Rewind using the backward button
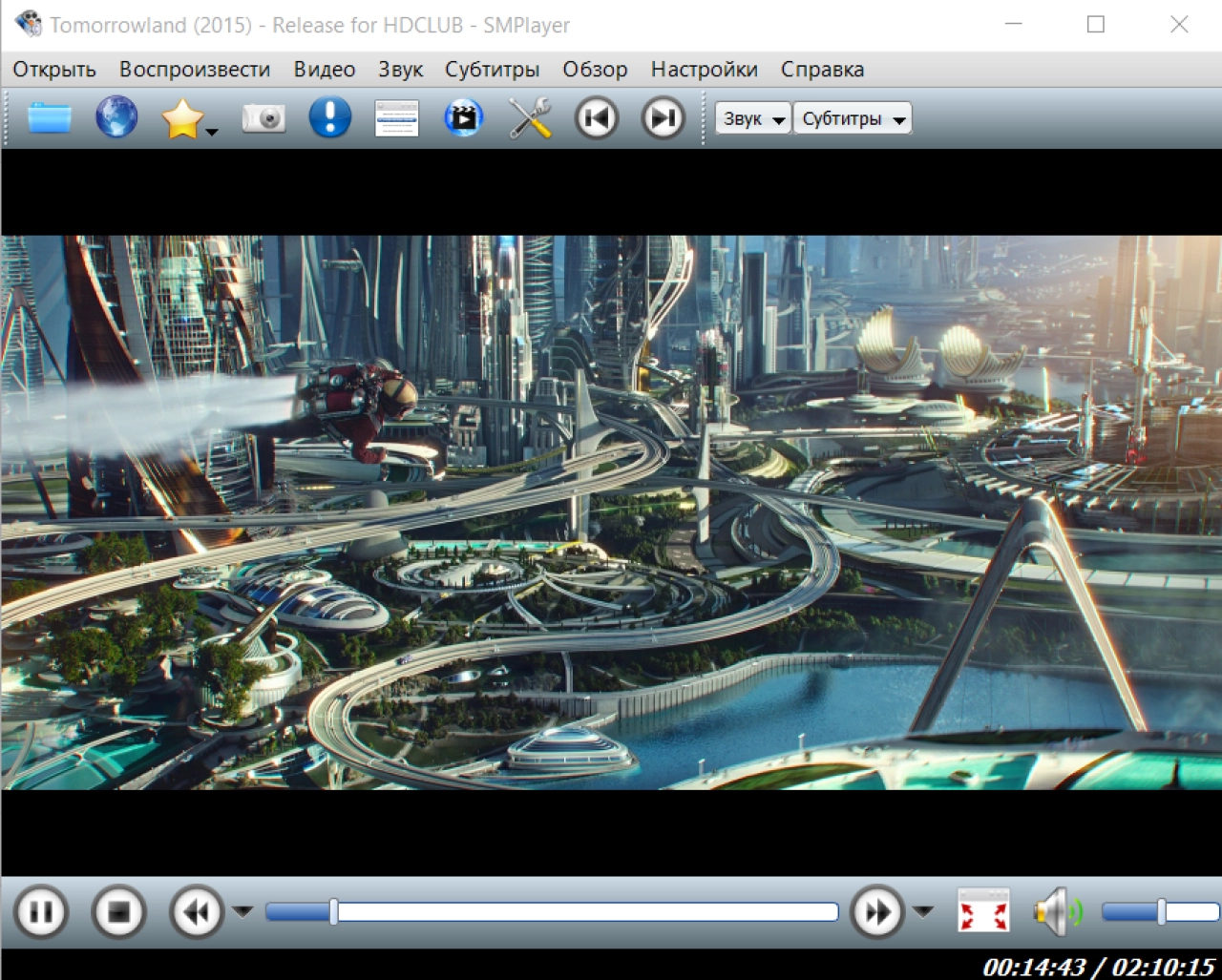 197,913
